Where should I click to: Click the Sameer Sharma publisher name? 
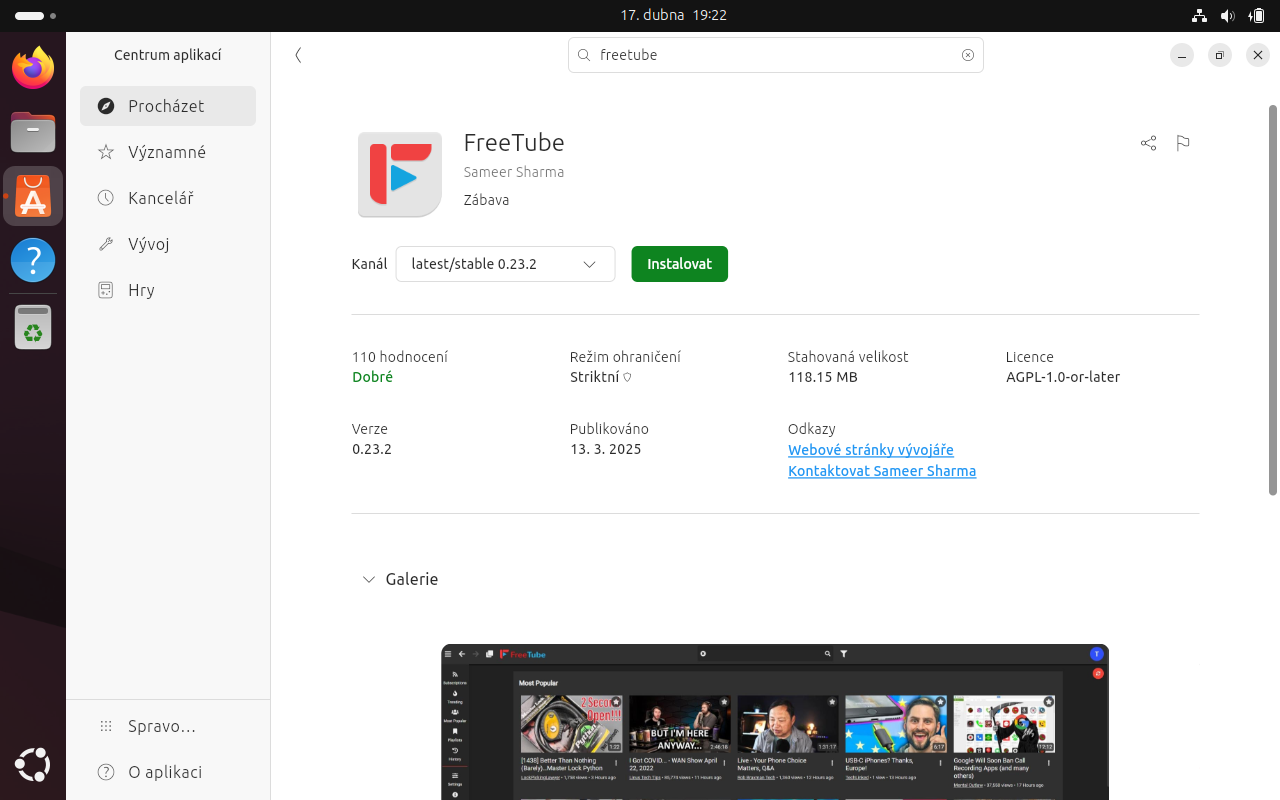click(x=514, y=172)
